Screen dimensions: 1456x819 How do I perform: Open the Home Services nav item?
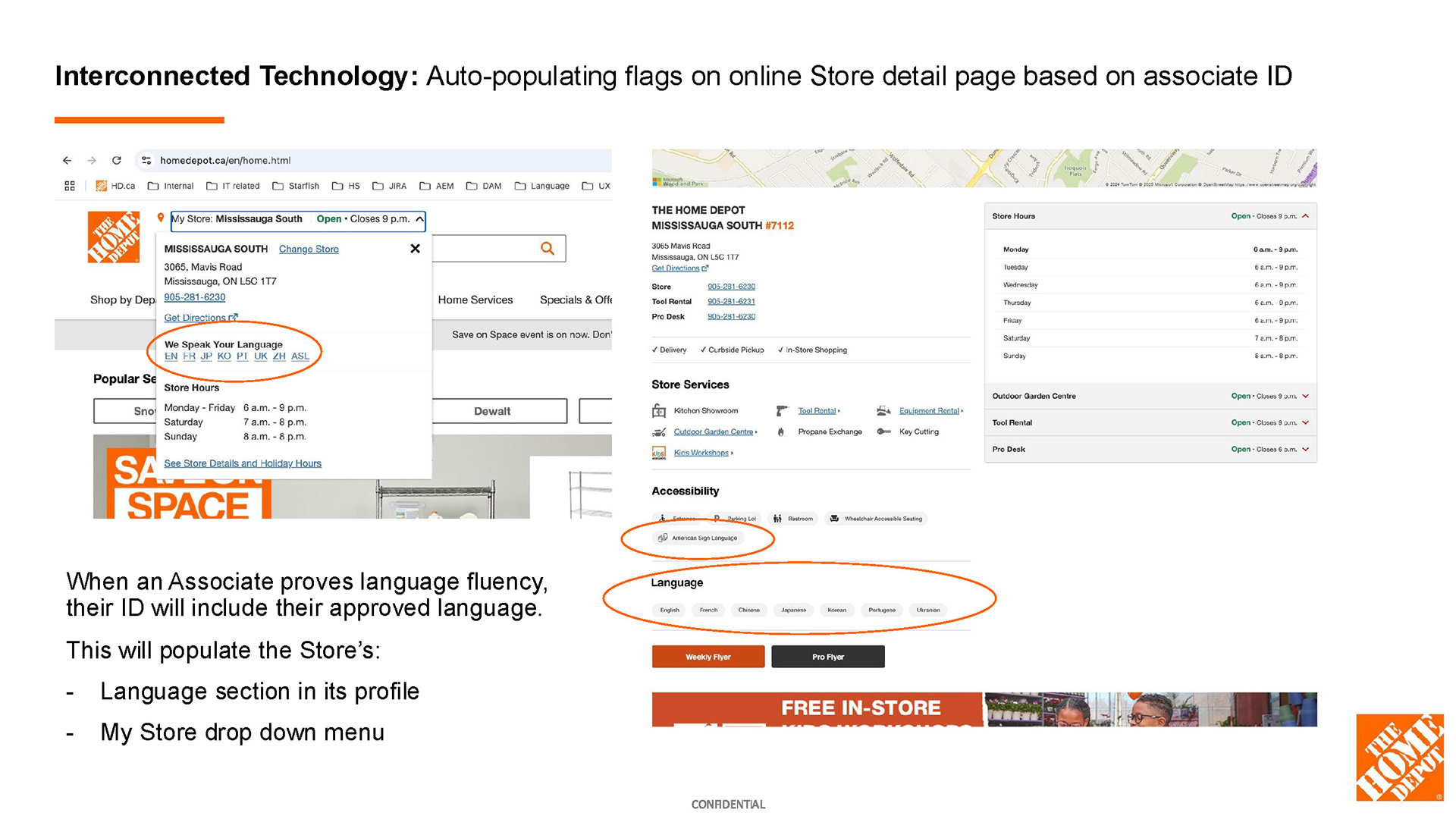coord(475,300)
